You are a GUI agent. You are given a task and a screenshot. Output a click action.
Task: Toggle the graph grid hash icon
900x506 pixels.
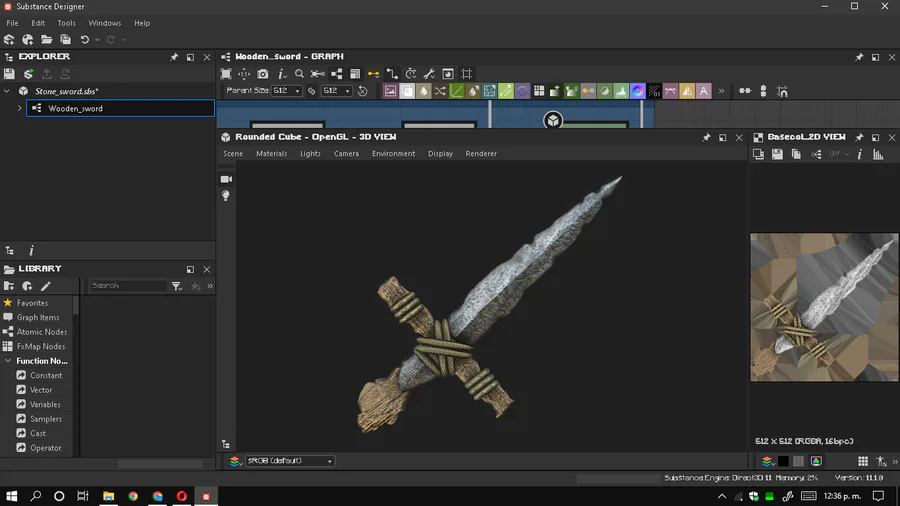click(x=467, y=74)
